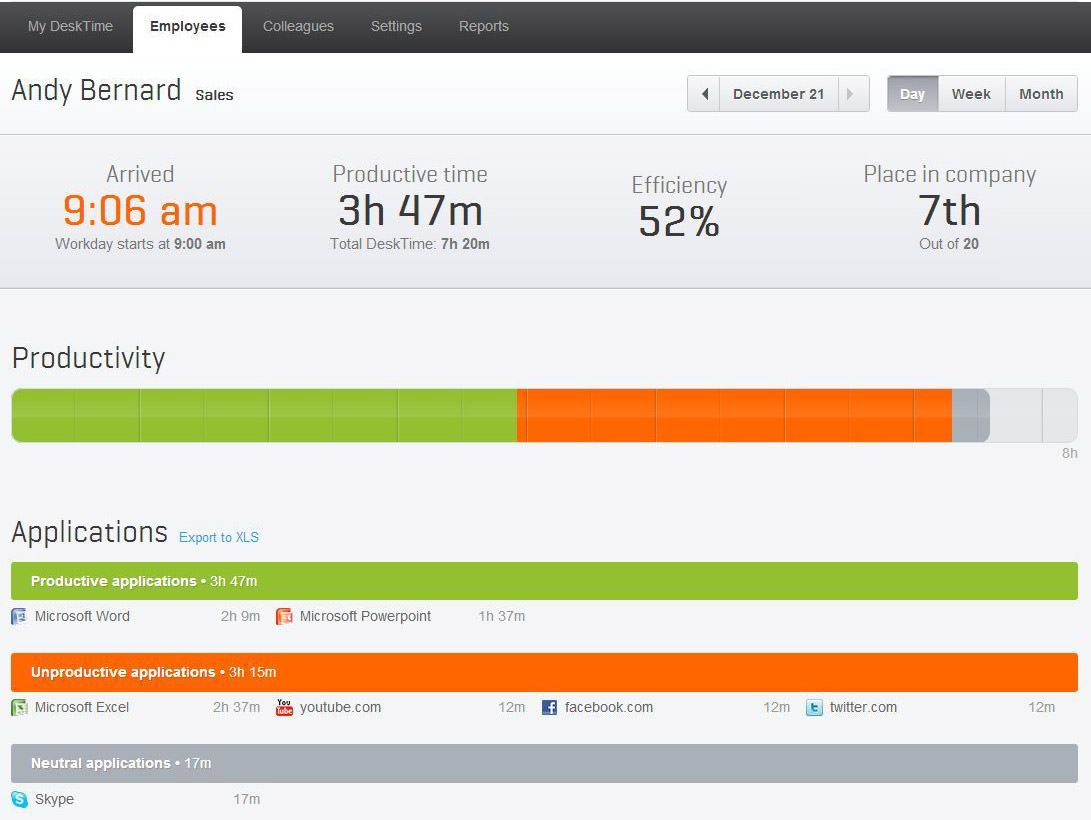Click the orange unproductive segment of productivity bar
1091x820 pixels.
point(735,415)
